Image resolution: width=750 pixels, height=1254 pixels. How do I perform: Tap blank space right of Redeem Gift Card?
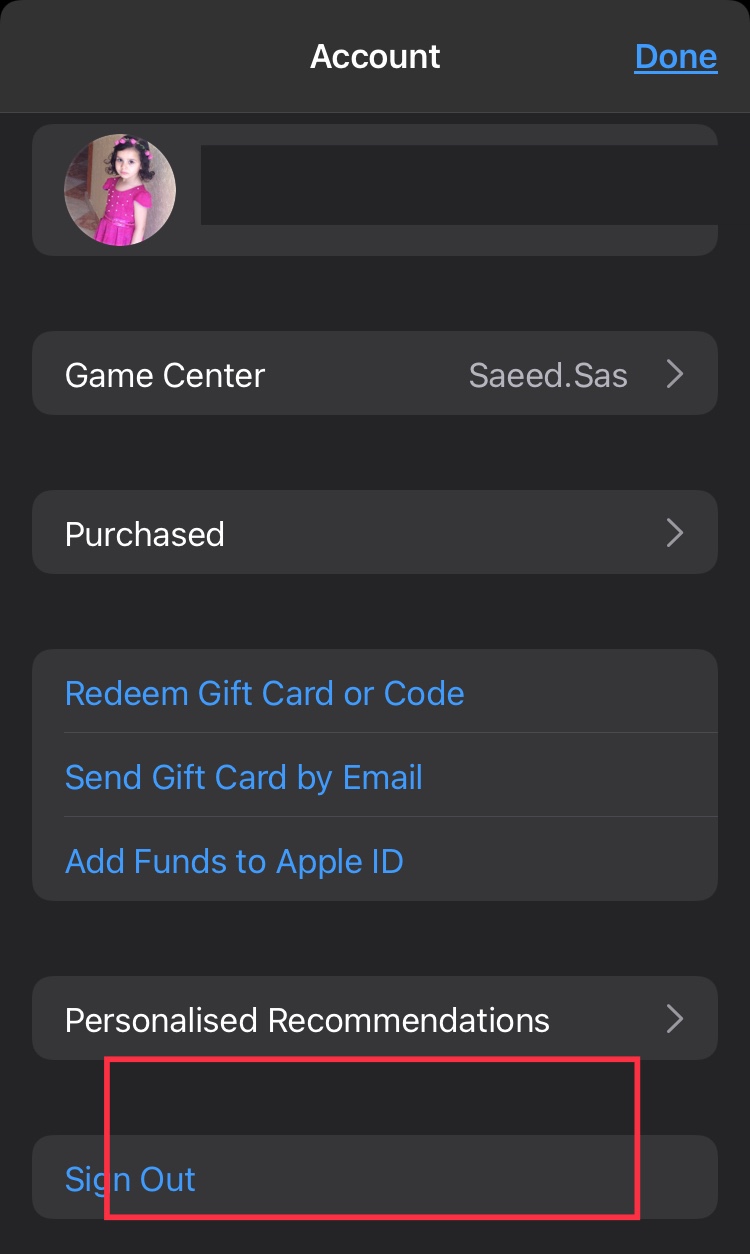coord(590,693)
